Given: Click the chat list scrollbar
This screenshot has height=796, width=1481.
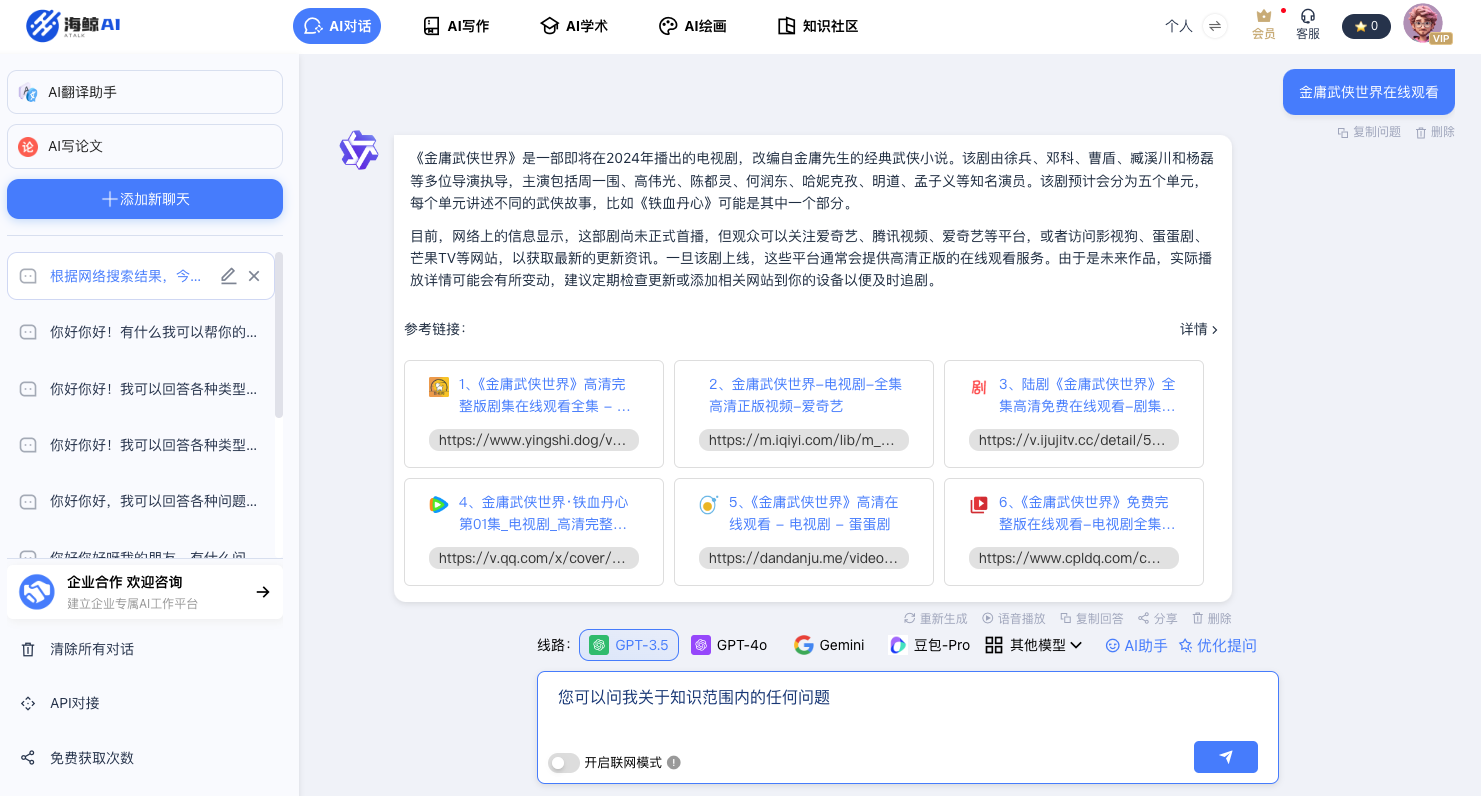Looking at the screenshot, I should (279, 335).
